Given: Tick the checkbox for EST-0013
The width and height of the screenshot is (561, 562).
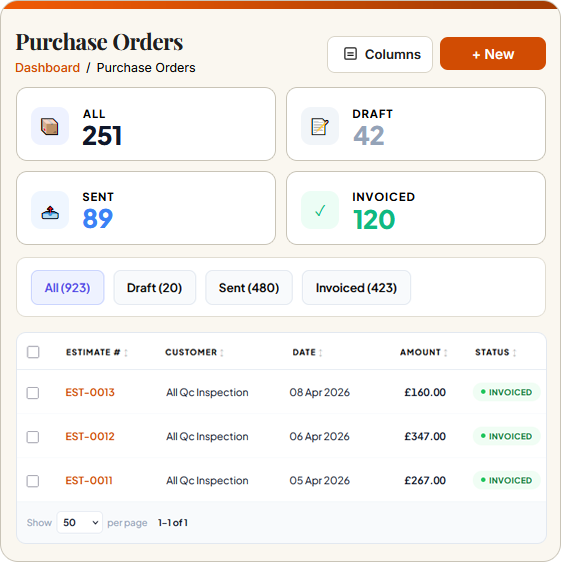Looking at the screenshot, I should click(33, 393).
